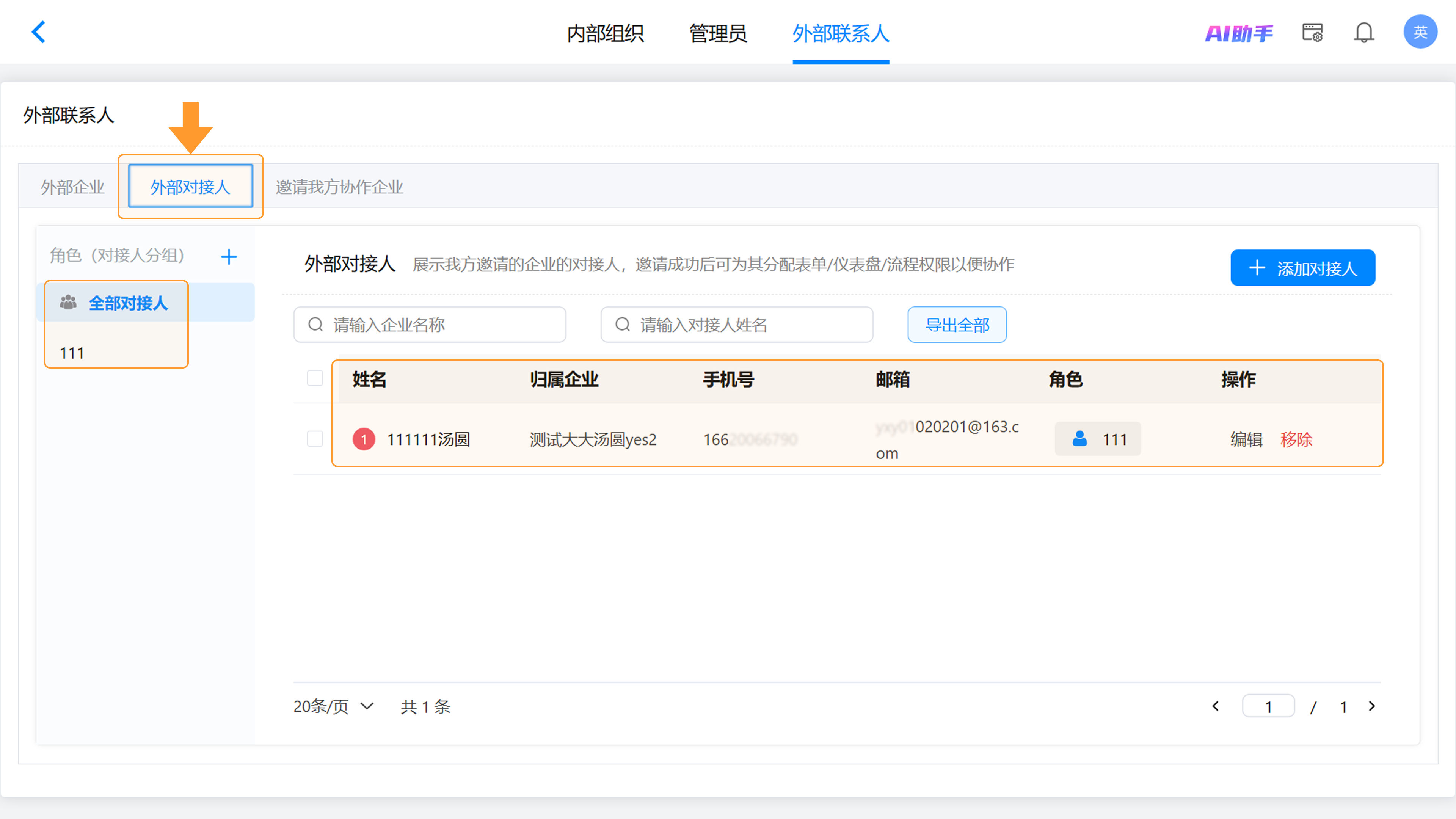Viewport: 1456px width, 819px height.
Task: Click the search icon in the 企业名称 field
Action: click(315, 325)
